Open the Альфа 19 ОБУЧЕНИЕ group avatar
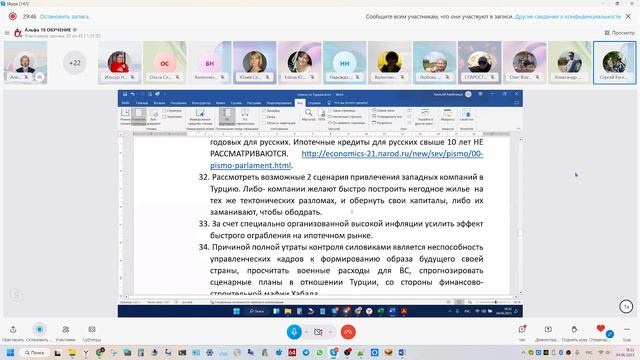 (18, 33)
